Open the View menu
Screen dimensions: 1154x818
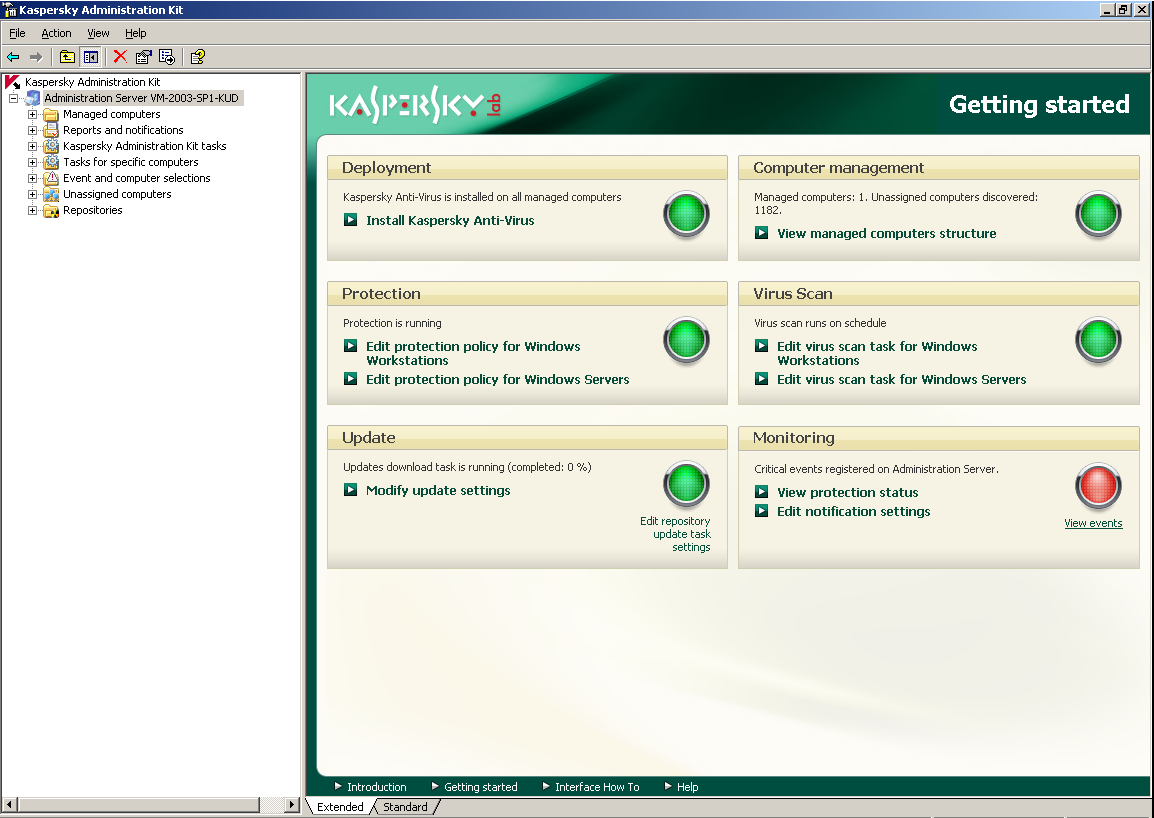point(98,33)
